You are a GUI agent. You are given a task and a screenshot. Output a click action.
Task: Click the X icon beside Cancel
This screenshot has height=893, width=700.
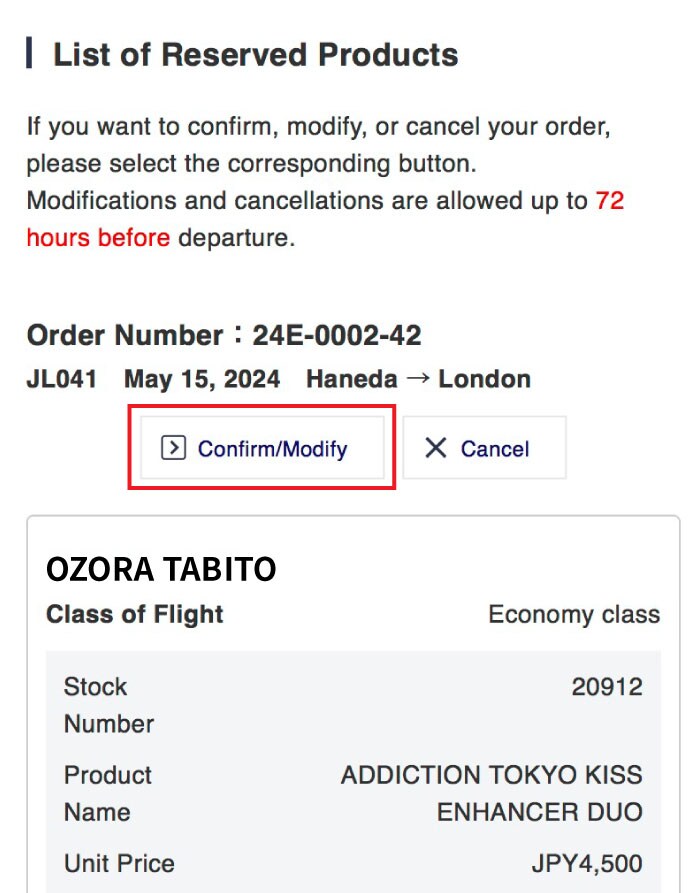[435, 448]
